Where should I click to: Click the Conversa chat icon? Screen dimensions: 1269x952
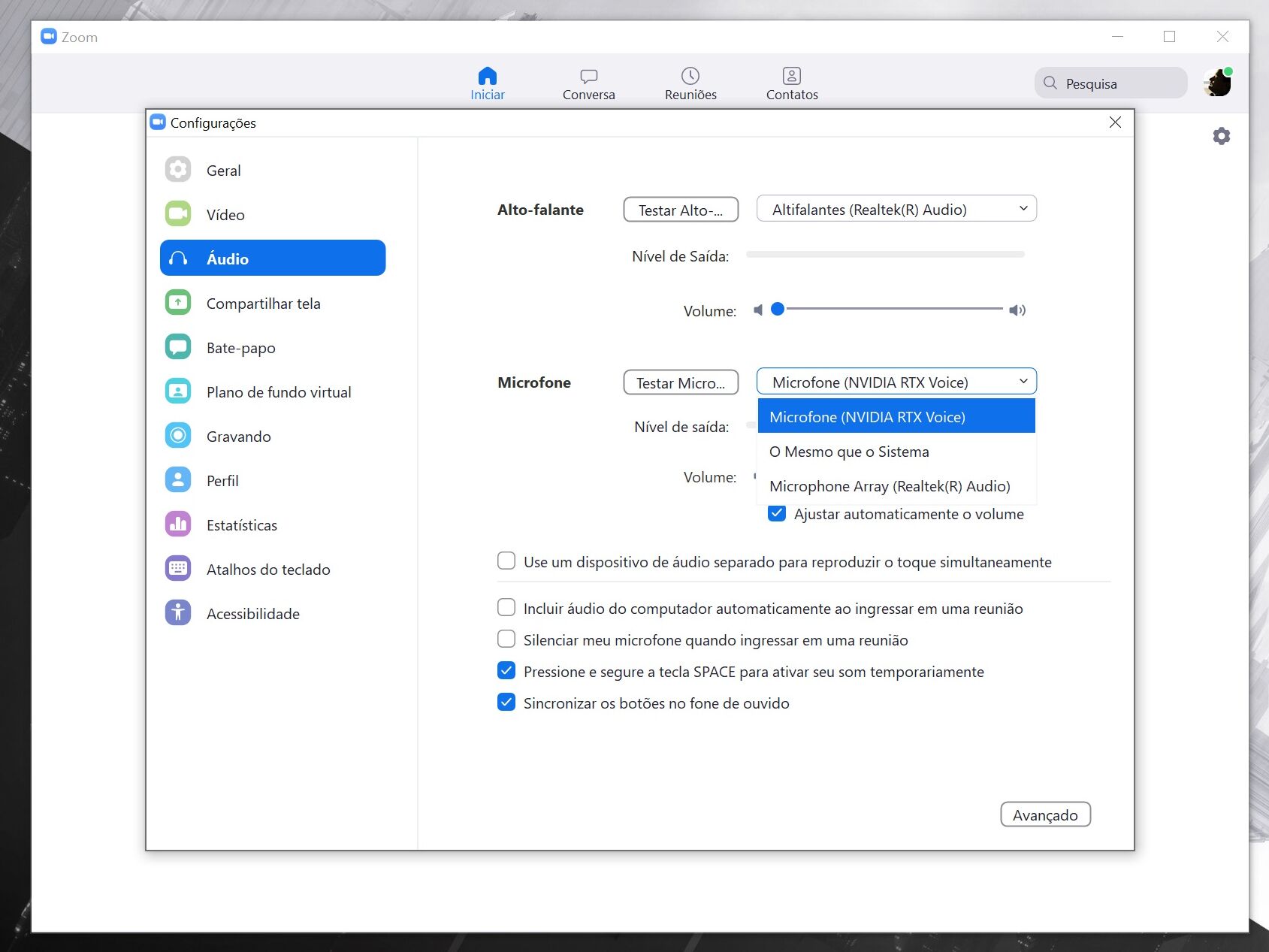click(589, 76)
